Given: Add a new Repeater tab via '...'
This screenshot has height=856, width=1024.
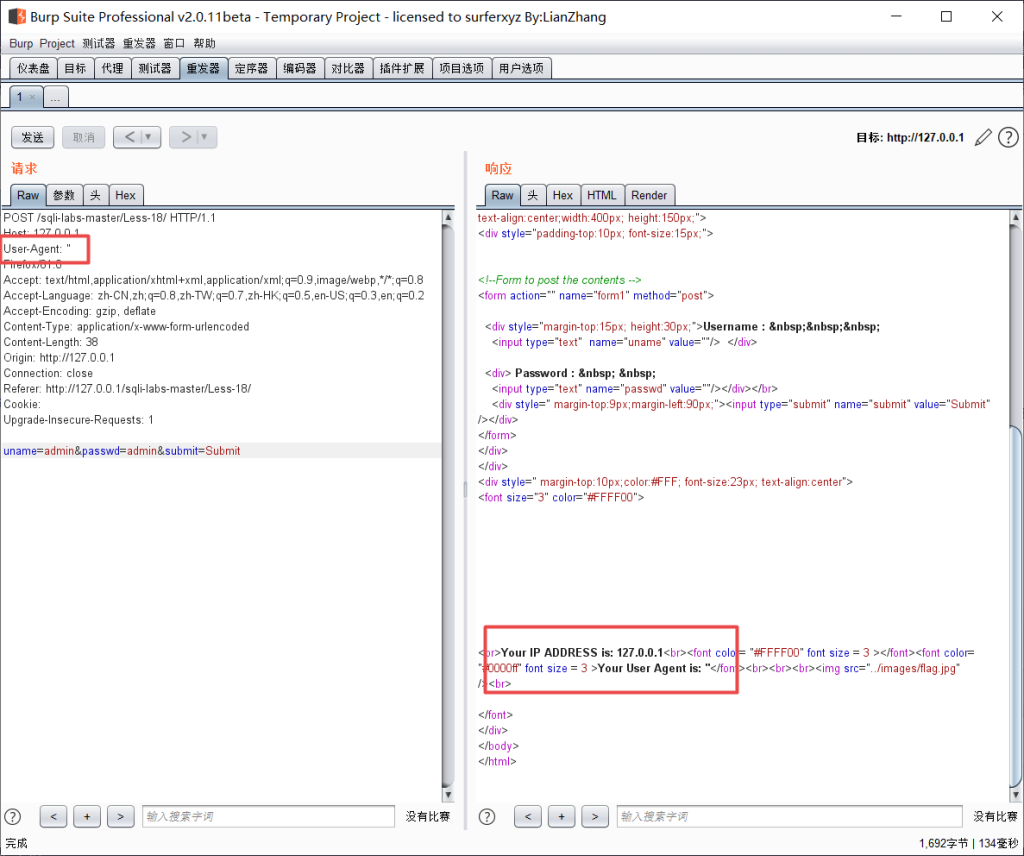Looking at the screenshot, I should coord(56,98).
